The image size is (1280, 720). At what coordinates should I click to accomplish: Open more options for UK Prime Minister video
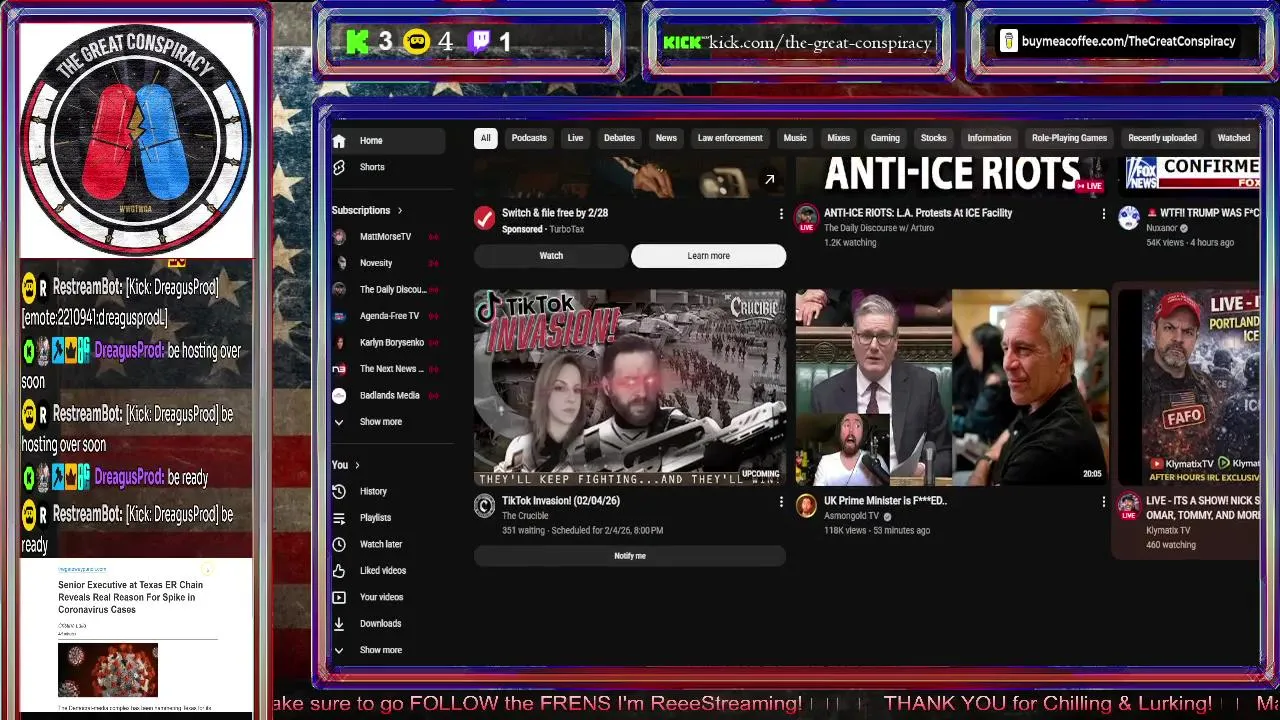click(x=1103, y=502)
